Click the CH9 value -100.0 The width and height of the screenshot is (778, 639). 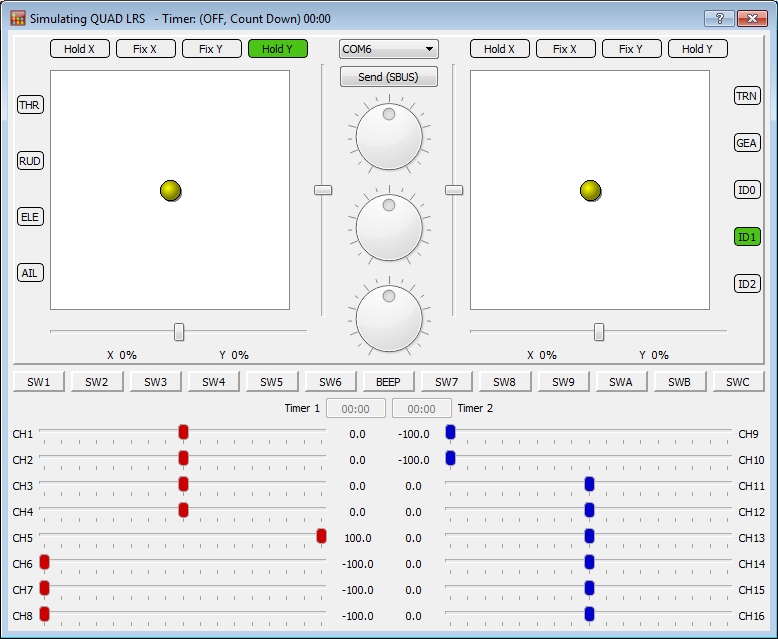[x=413, y=434]
